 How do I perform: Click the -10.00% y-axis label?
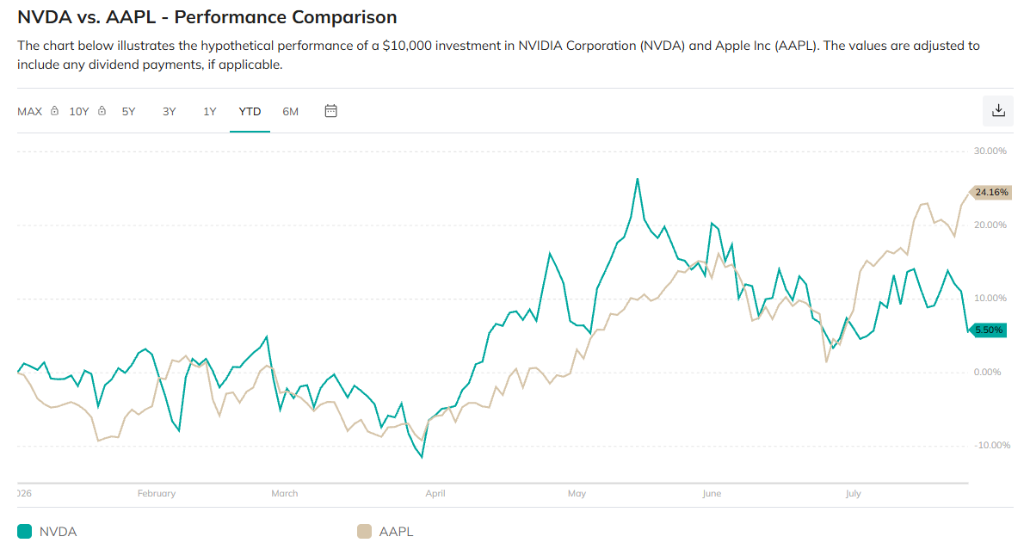[992, 445]
